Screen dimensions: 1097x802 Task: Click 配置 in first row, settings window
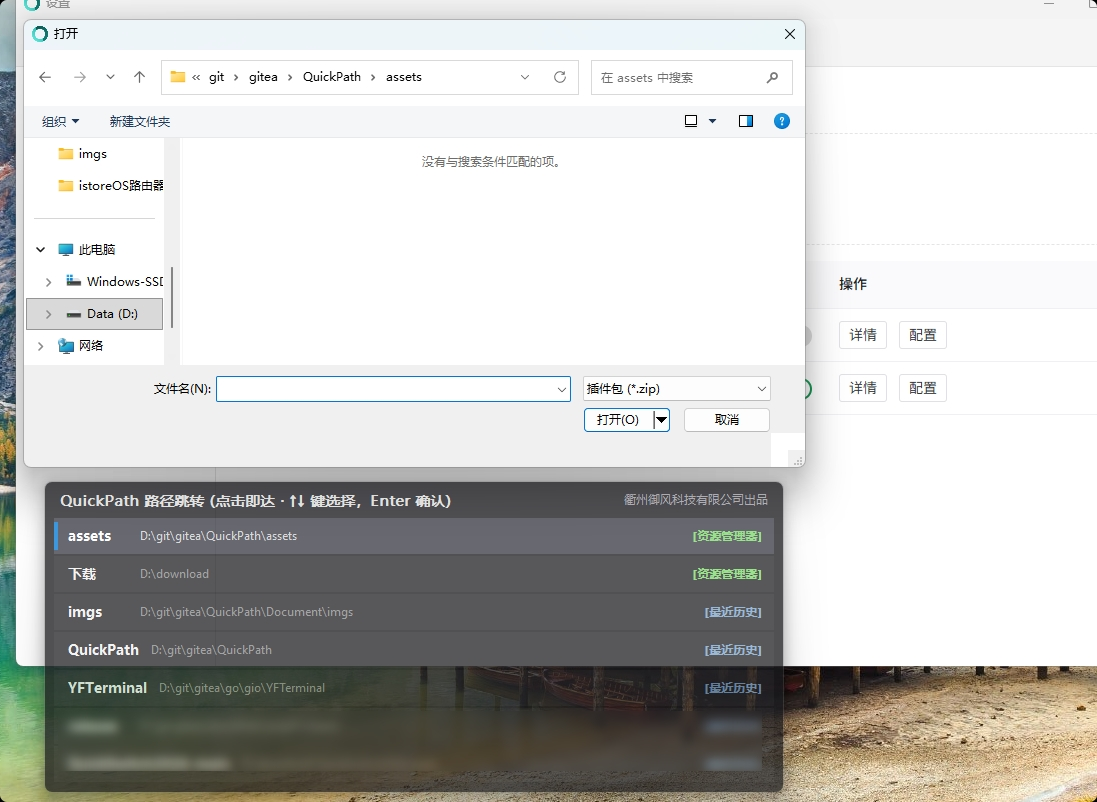pyautogui.click(x=923, y=335)
